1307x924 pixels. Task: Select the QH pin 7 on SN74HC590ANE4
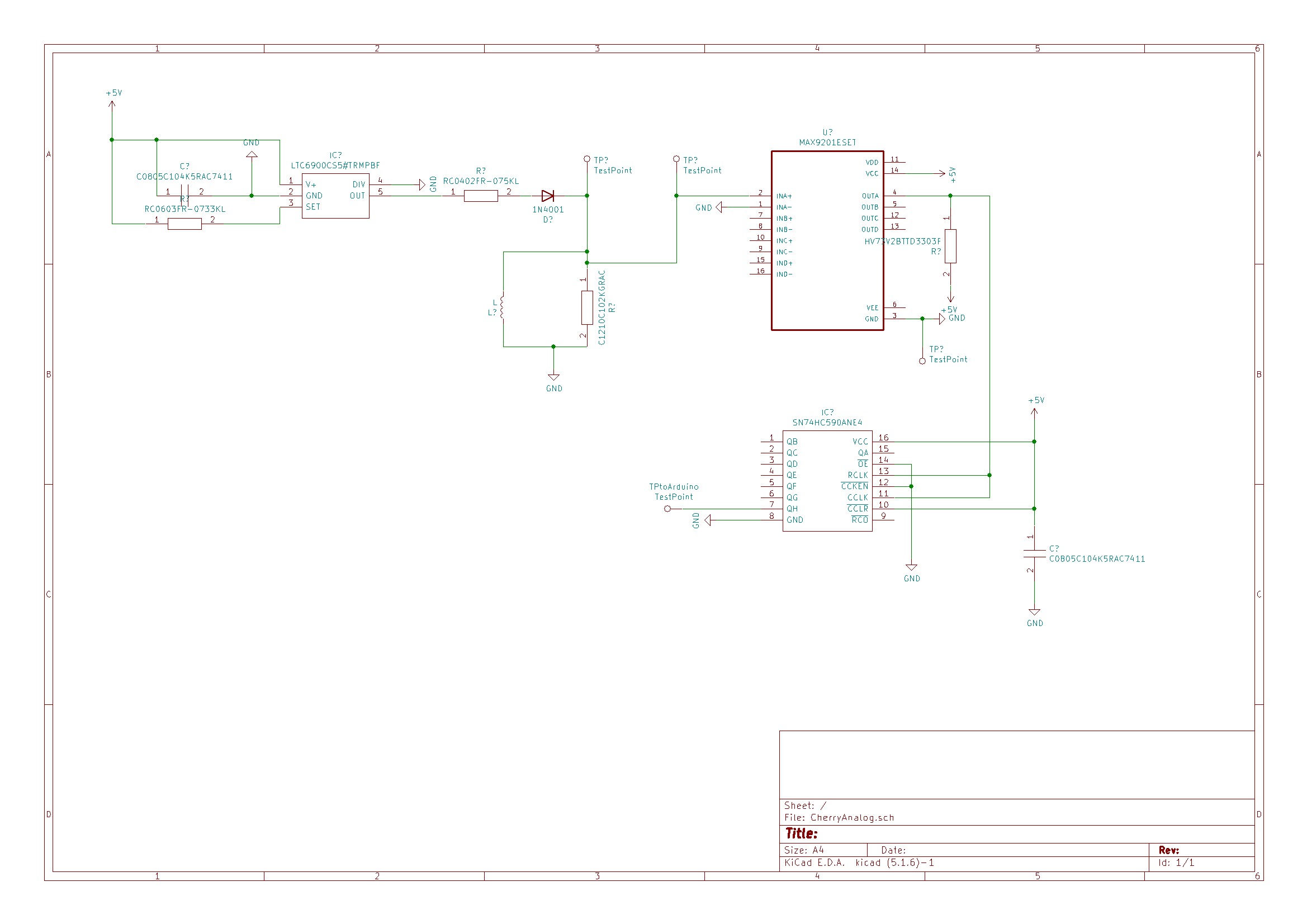(x=771, y=509)
